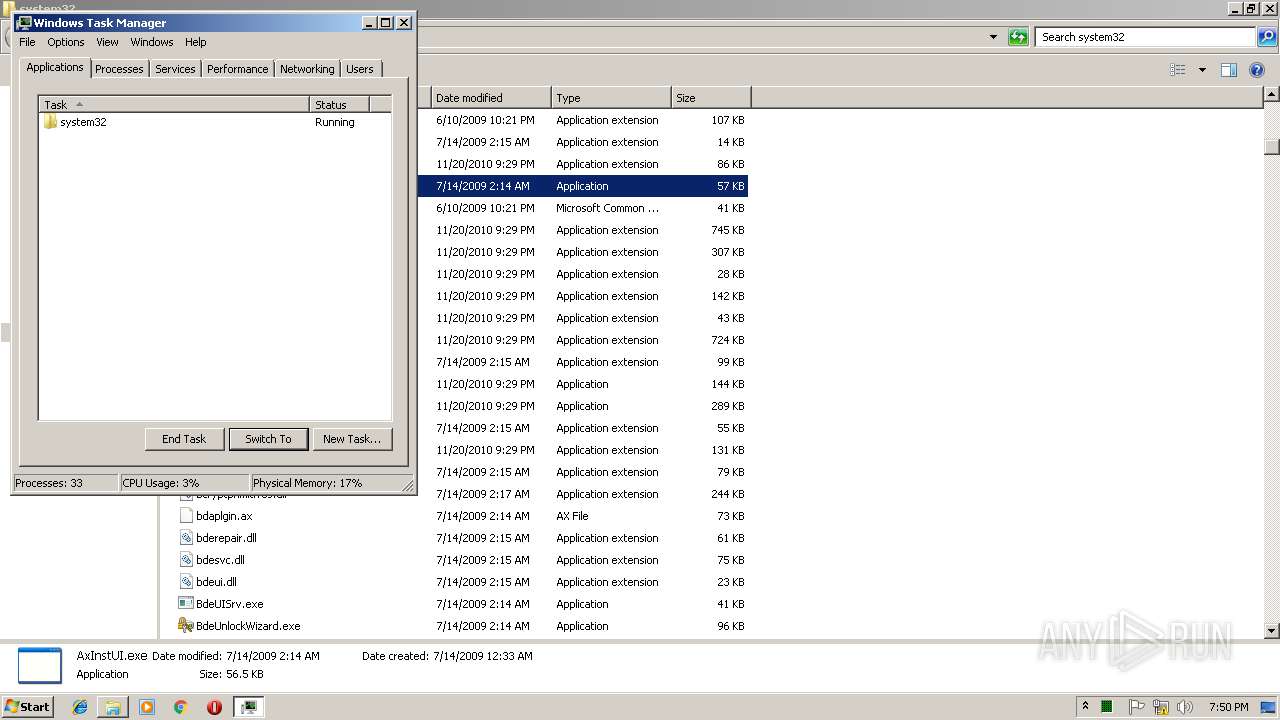Viewport: 1280px width, 720px height.
Task: Switch to the Users tab
Action: 360,69
